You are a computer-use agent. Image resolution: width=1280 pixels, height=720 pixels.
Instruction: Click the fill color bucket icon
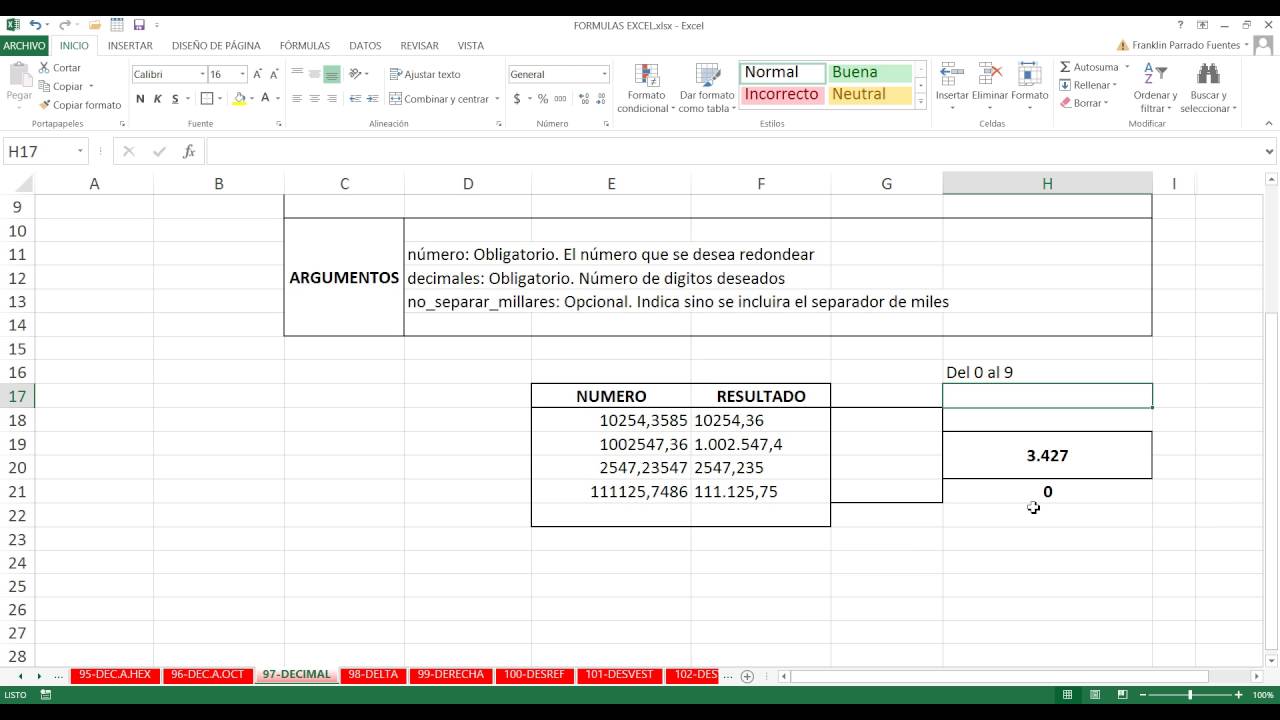pos(239,99)
